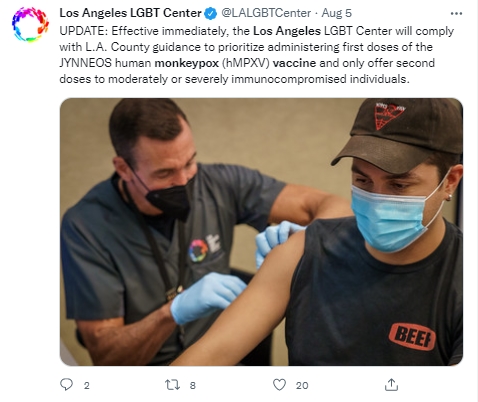Open the three-dot more options menu

(x=456, y=14)
